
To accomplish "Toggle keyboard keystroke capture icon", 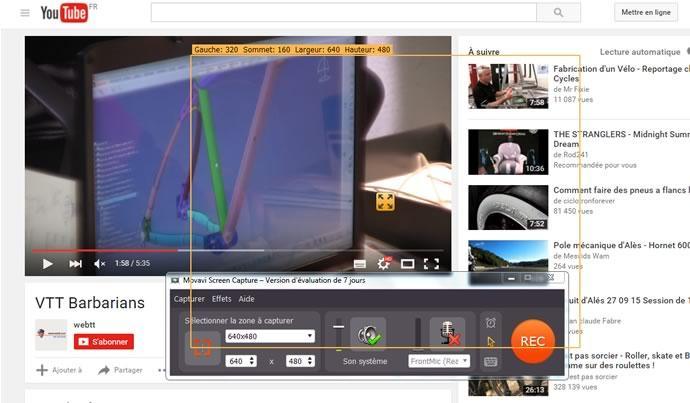I will 491,362.
